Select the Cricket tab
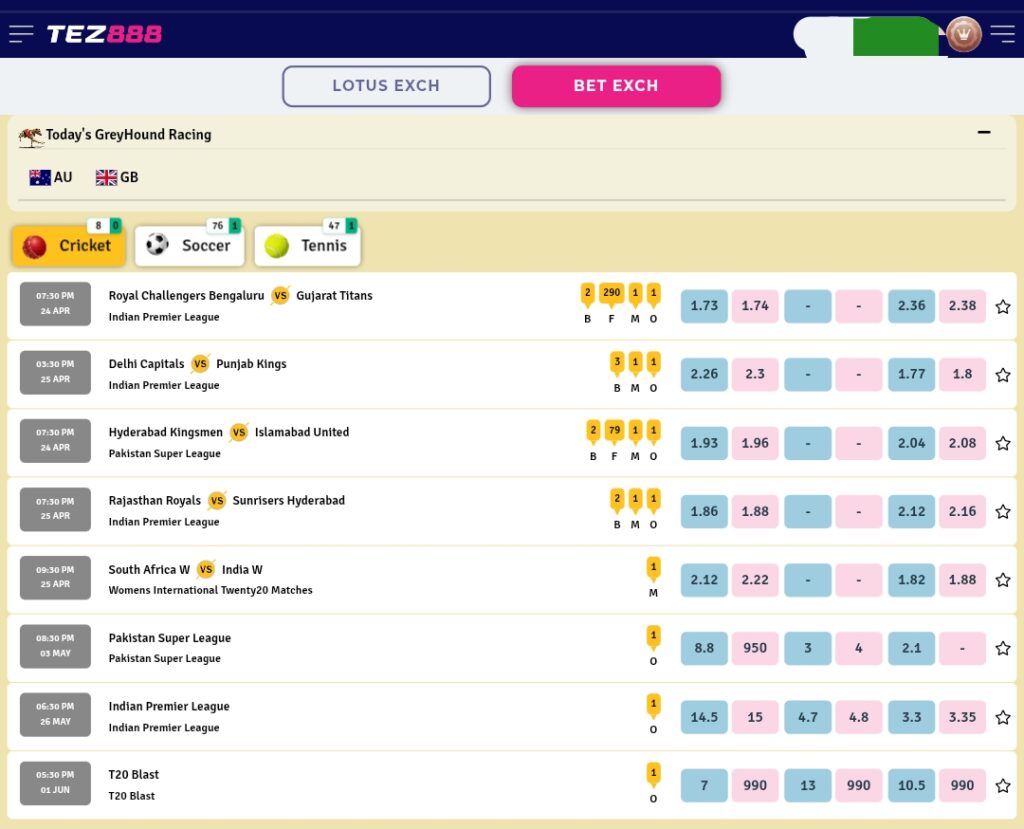The height and width of the screenshot is (829, 1024). click(x=68, y=246)
